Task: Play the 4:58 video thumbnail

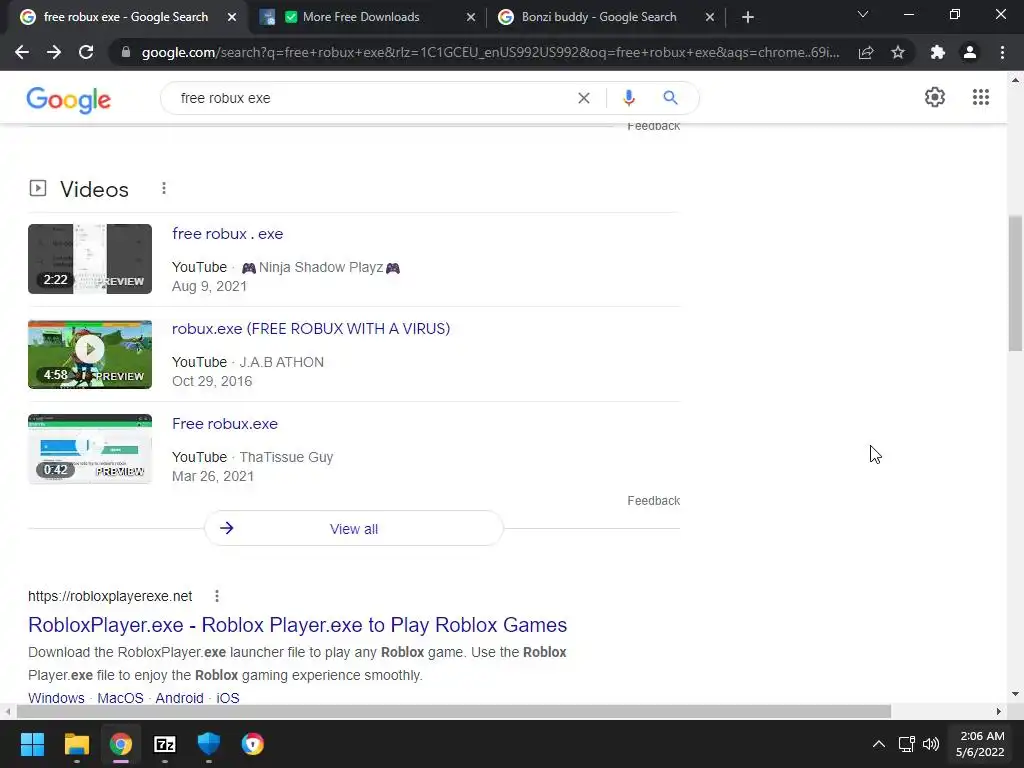Action: point(89,354)
